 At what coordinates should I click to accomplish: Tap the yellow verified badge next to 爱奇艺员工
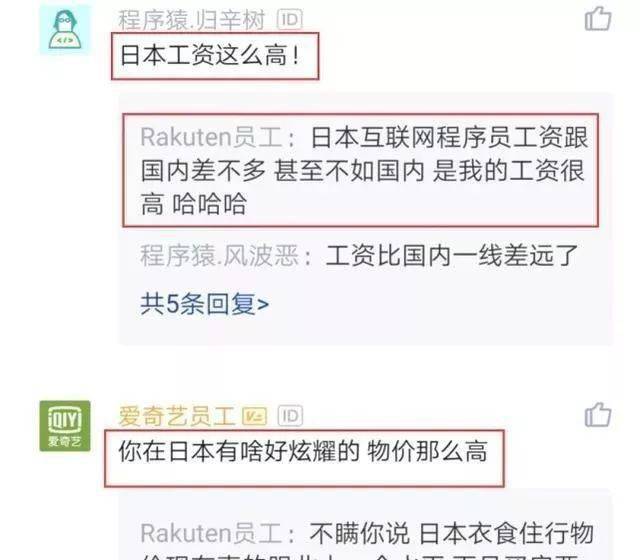(x=254, y=416)
